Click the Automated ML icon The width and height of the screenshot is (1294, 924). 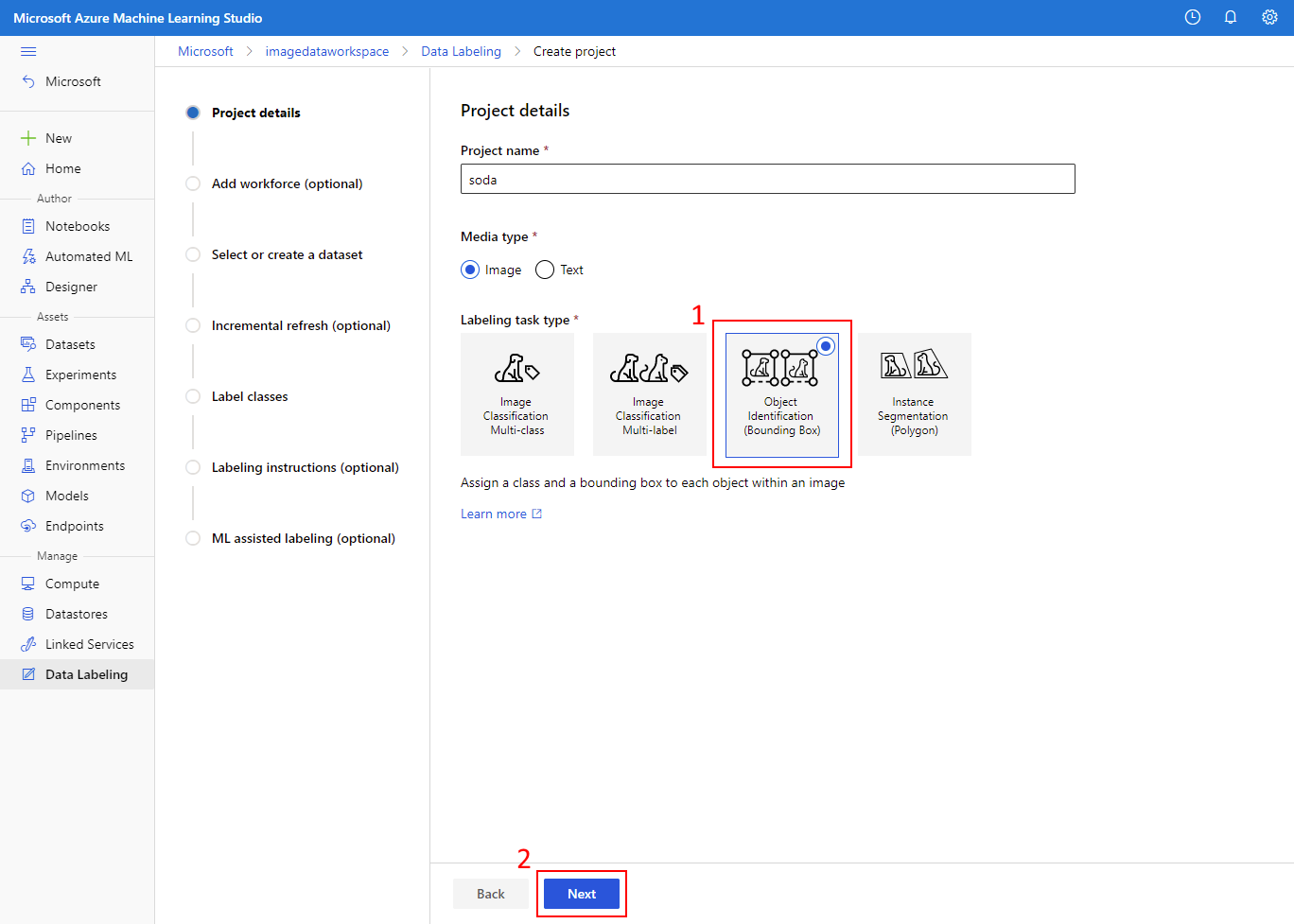click(28, 256)
